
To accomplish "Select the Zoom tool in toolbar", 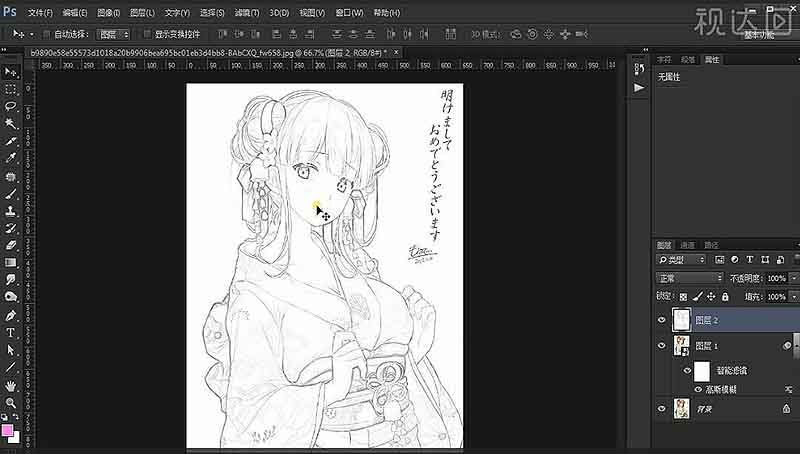I will click(x=10, y=403).
